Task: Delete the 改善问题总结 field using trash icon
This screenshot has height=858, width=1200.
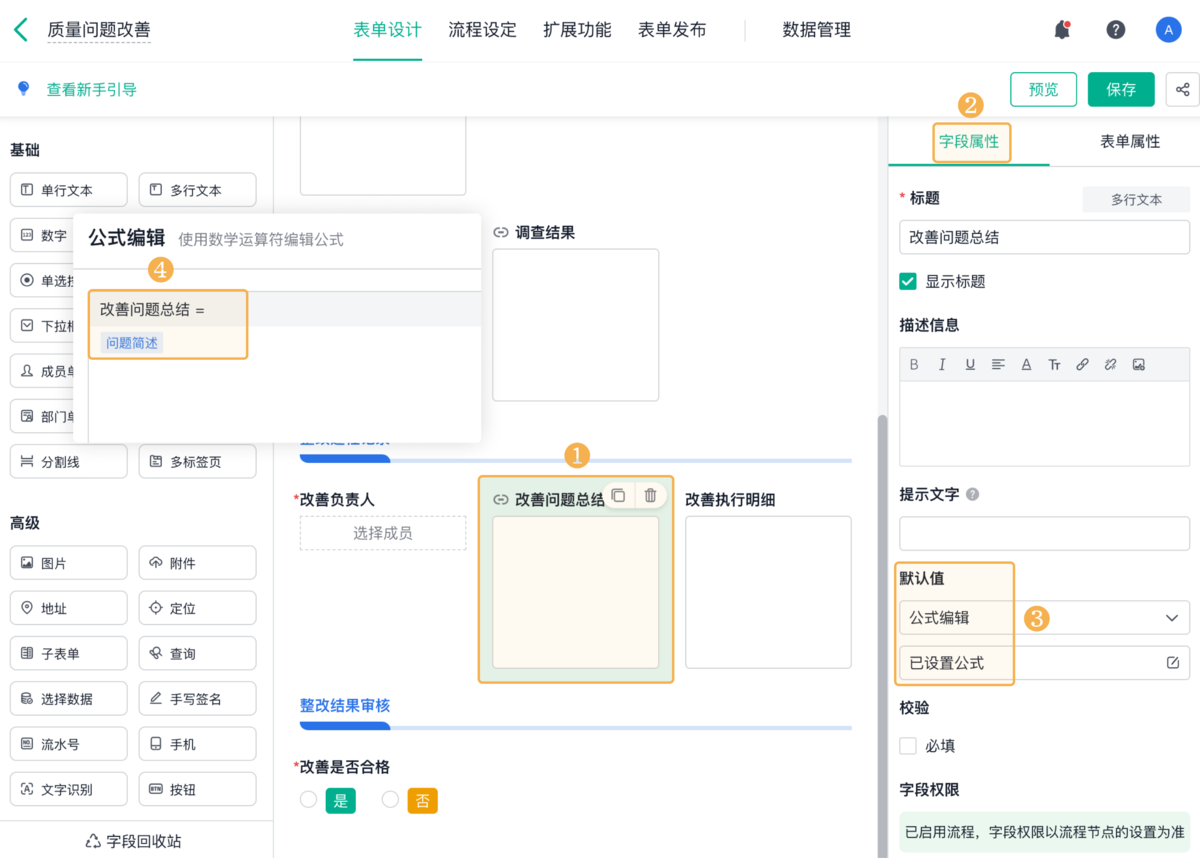Action: click(x=650, y=496)
